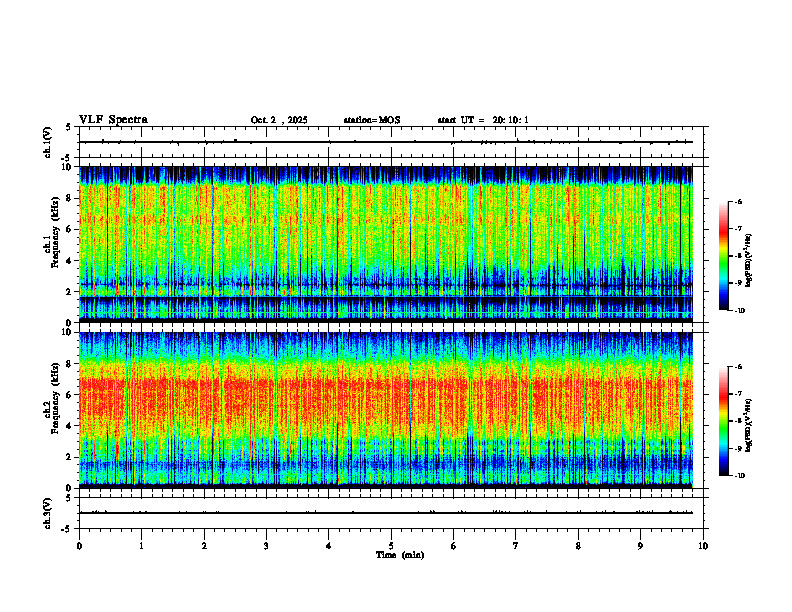Click inside the ch.1 spectrogram panel
Image resolution: width=792 pixels, height=612 pixels.
[386, 244]
